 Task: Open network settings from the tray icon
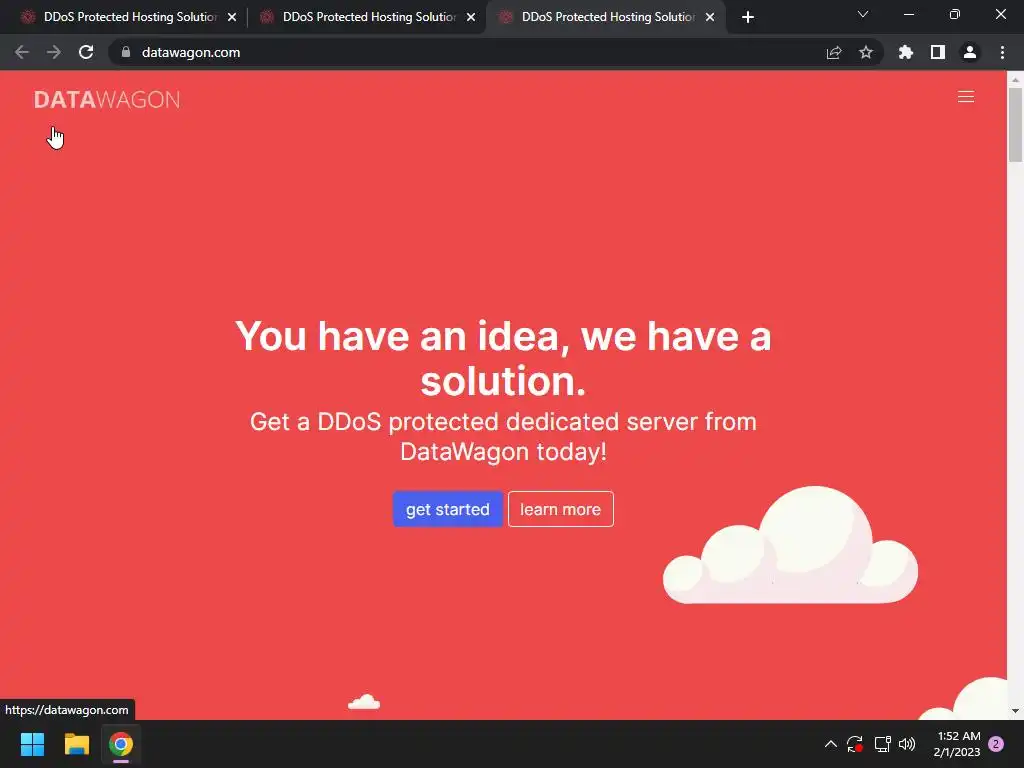(x=882, y=744)
